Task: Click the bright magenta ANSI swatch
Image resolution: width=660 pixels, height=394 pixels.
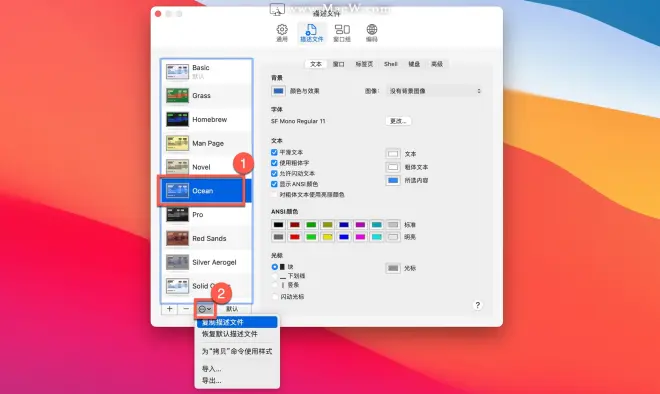Action: [360, 237]
